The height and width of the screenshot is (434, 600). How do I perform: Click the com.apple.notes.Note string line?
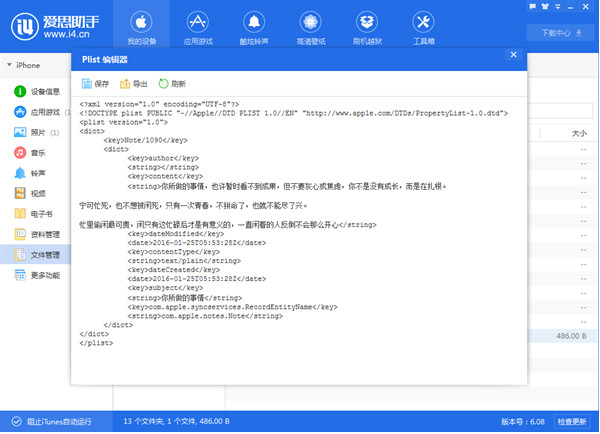[x=205, y=316]
